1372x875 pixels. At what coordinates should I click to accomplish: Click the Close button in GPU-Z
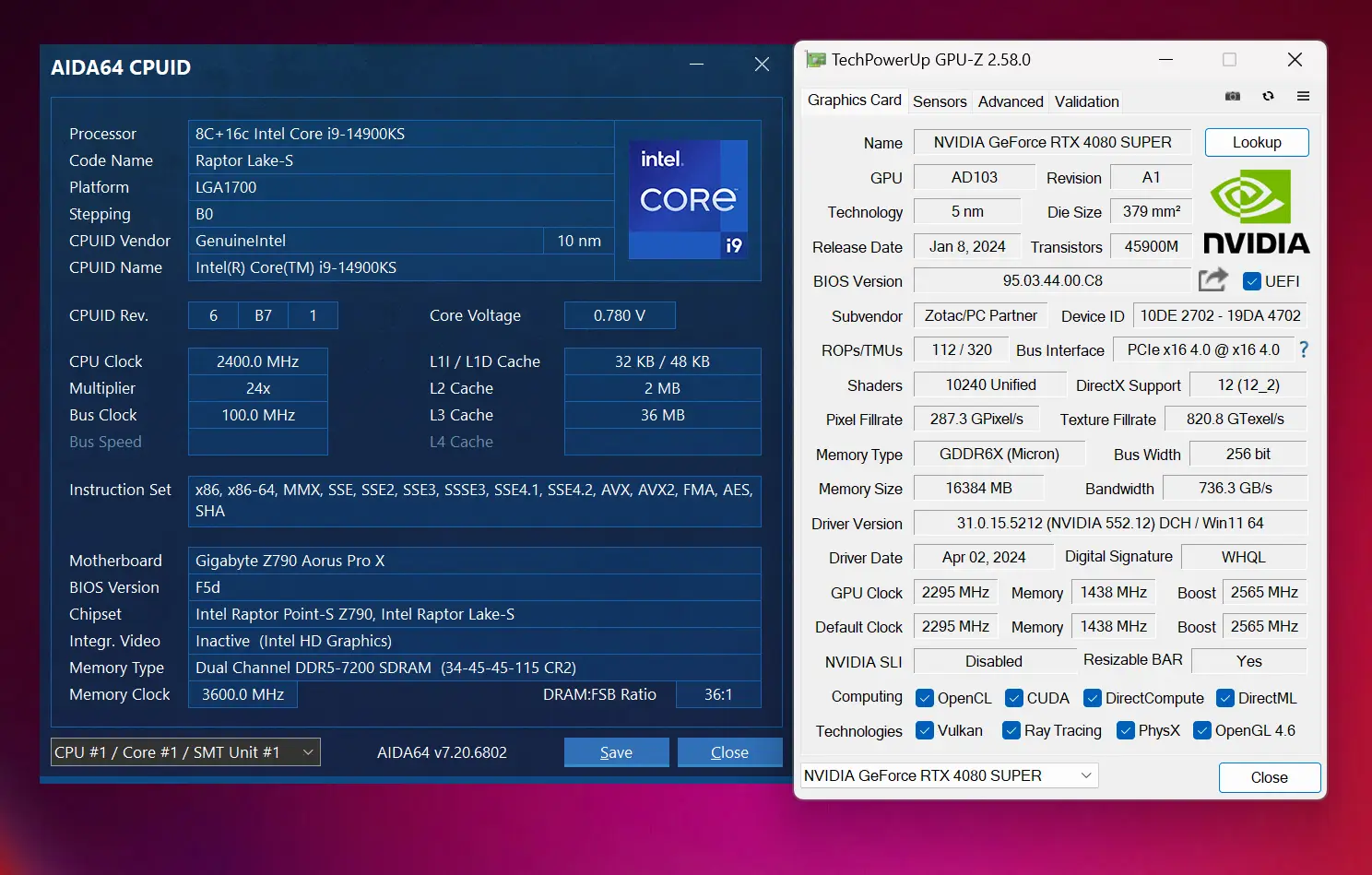click(x=1269, y=777)
